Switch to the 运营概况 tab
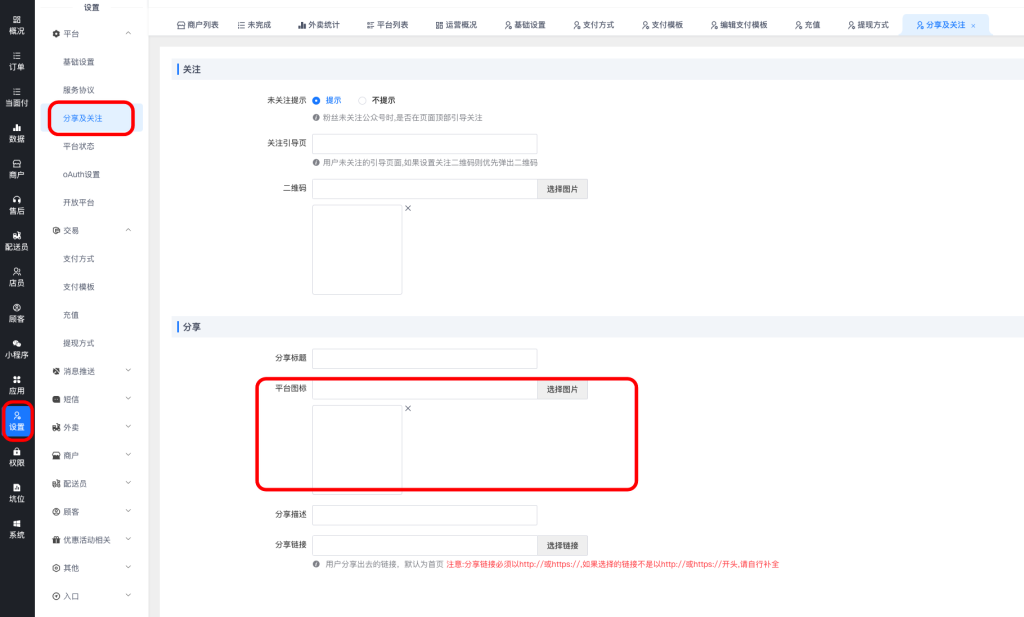Image resolution: width=1024 pixels, height=617 pixels. coord(459,24)
